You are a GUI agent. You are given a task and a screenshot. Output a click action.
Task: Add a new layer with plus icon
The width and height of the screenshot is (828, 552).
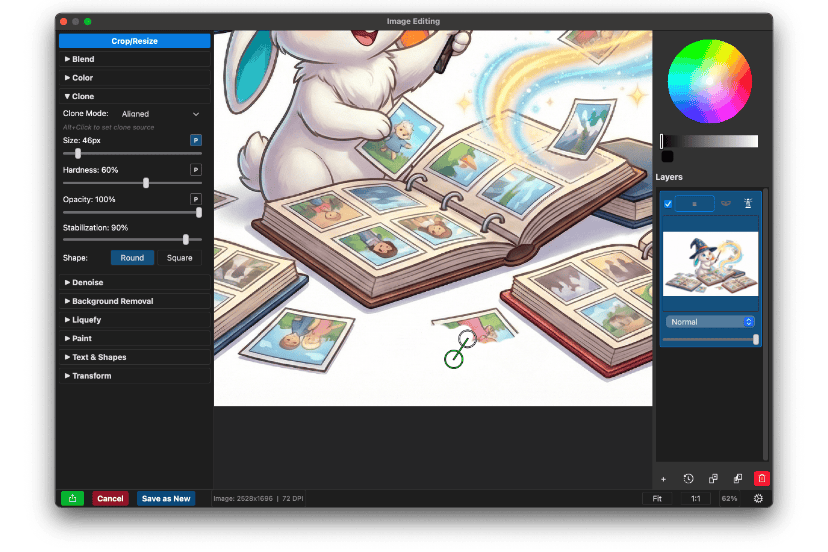[663, 479]
